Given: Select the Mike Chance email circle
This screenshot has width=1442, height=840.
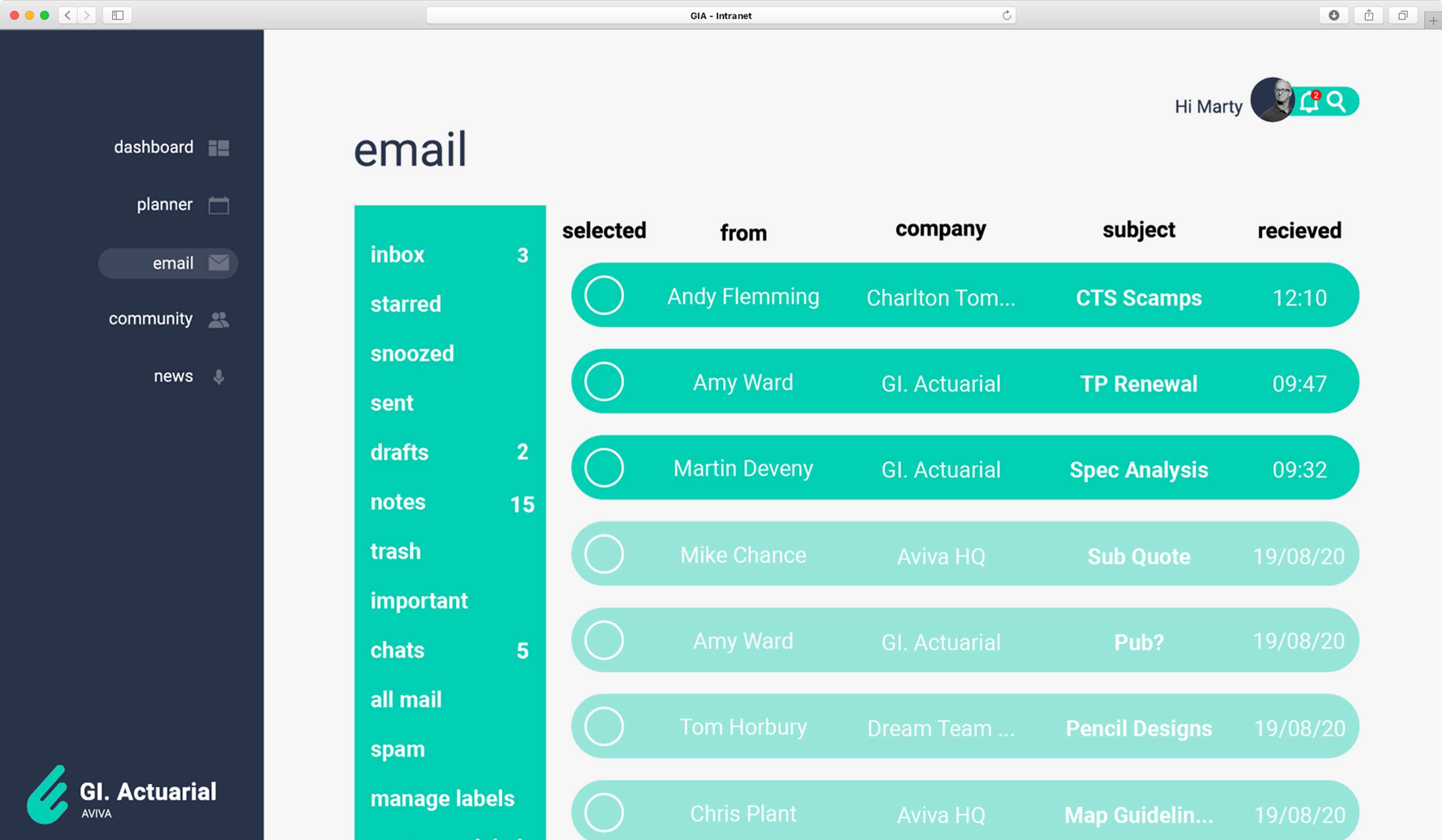Looking at the screenshot, I should 604,554.
